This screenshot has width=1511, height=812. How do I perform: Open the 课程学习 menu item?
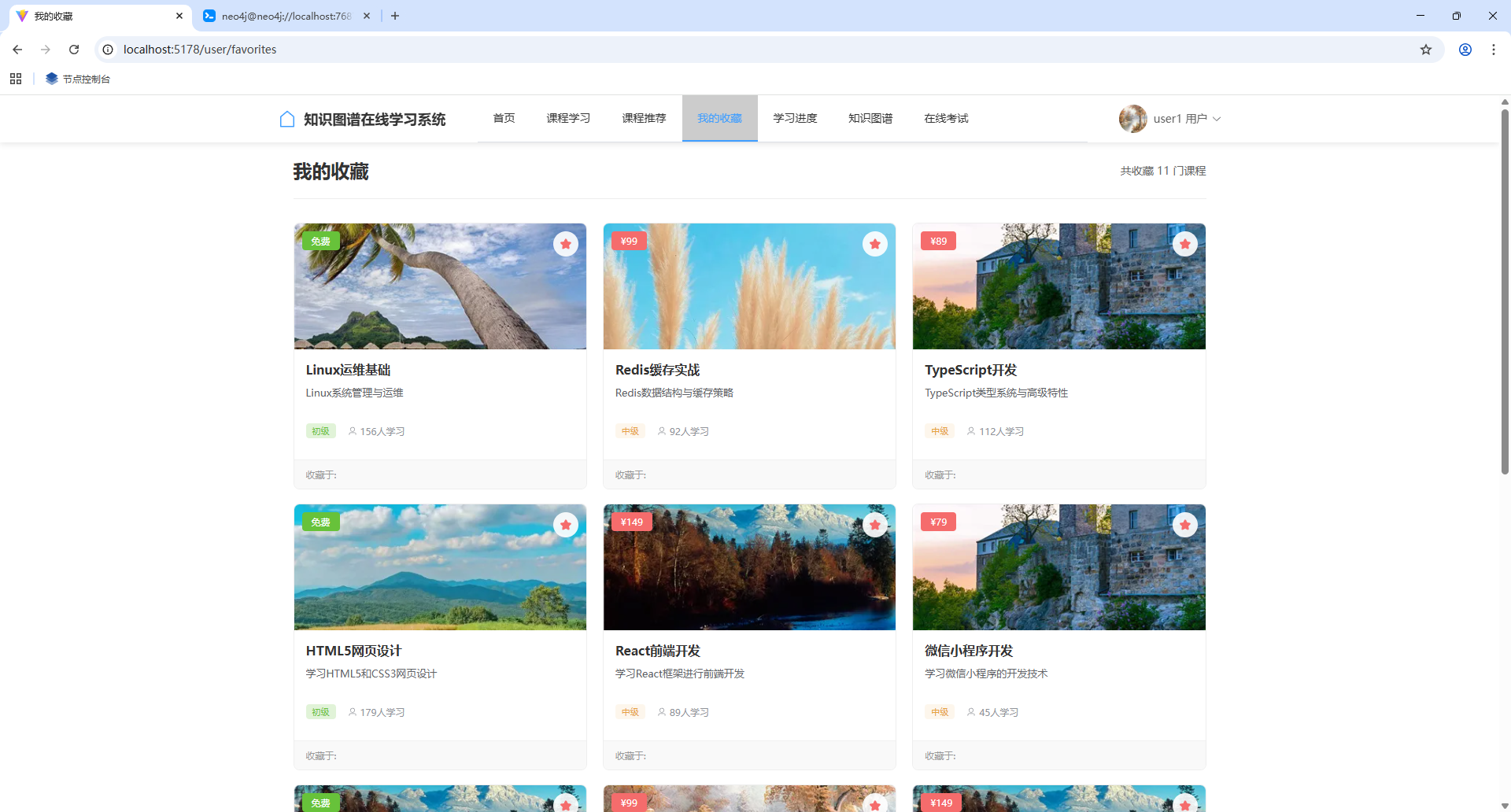click(x=568, y=118)
